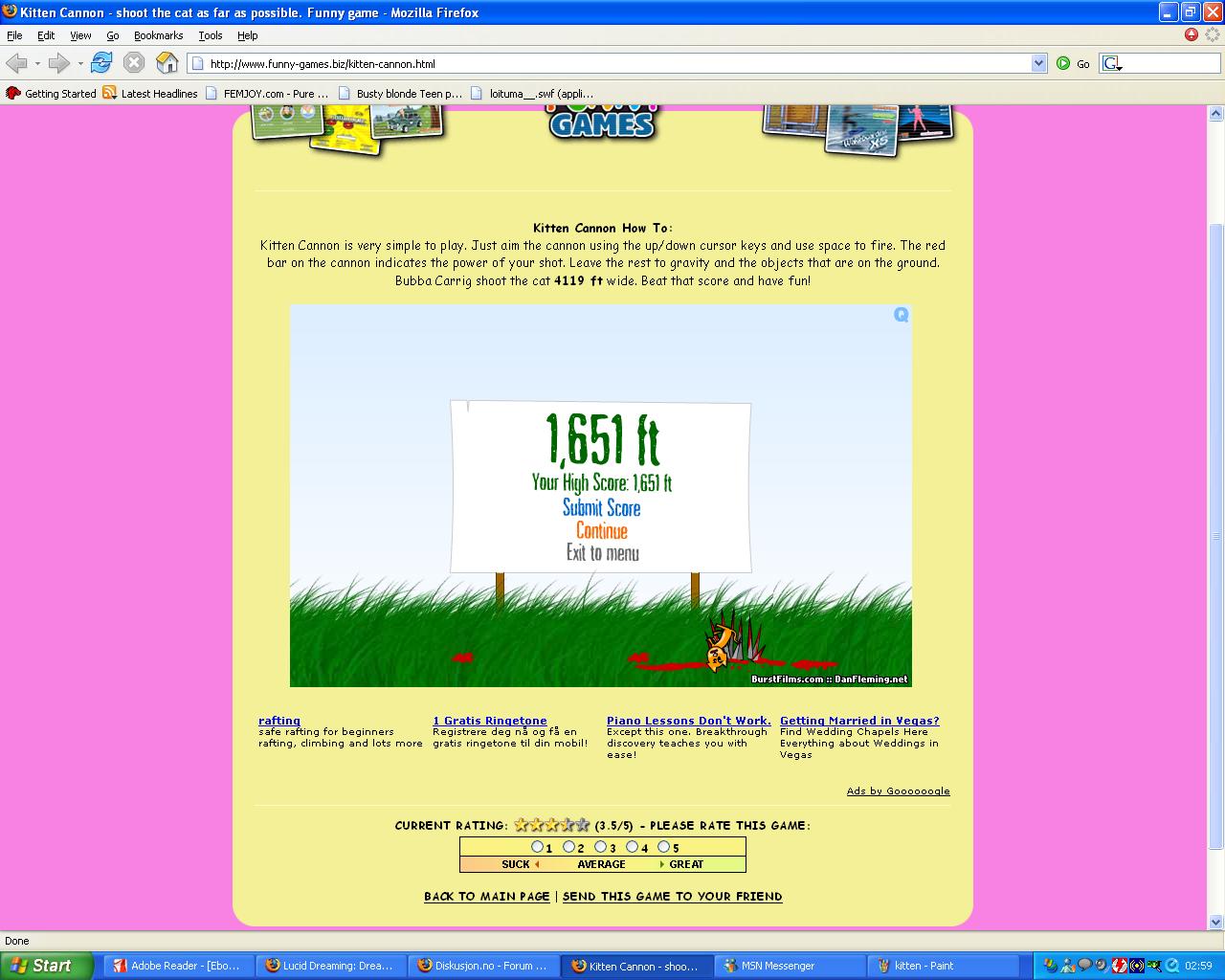Click the Ads by Google link
Image resolution: width=1225 pixels, height=980 pixels.
pos(899,791)
